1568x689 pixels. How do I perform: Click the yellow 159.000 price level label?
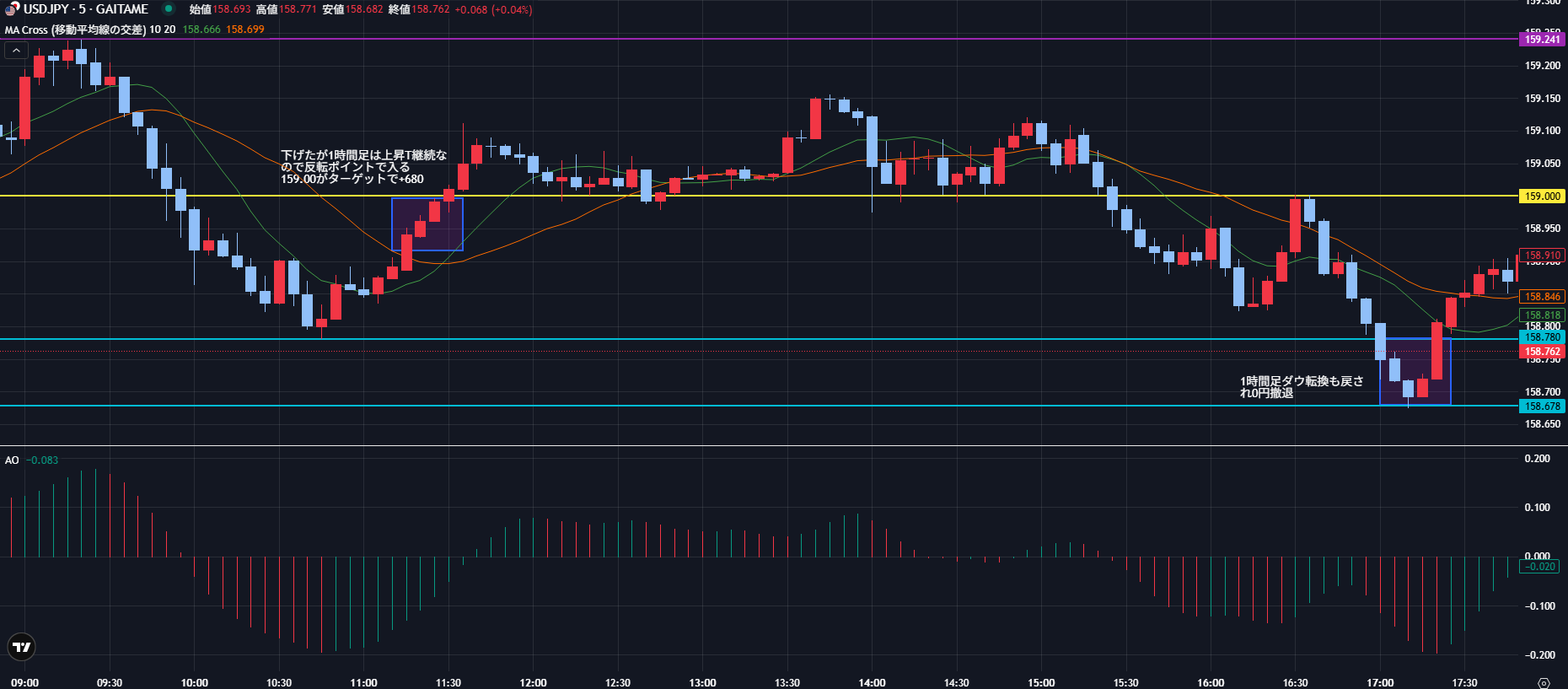[x=1542, y=196]
